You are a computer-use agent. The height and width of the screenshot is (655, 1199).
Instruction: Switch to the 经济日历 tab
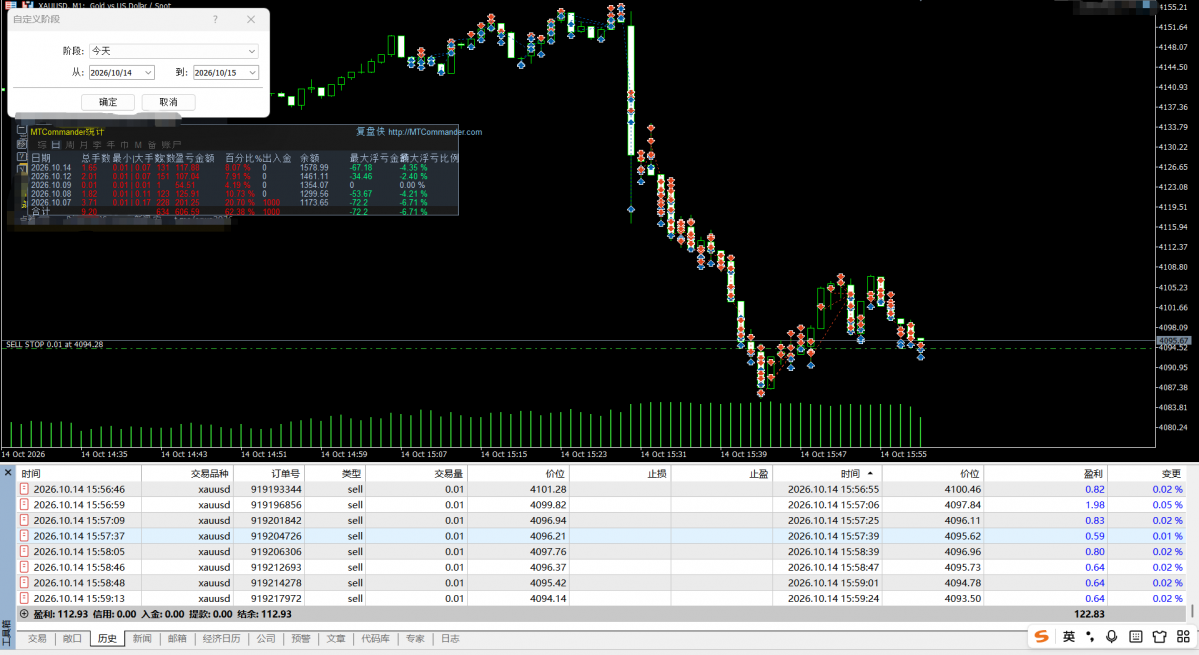[222, 638]
